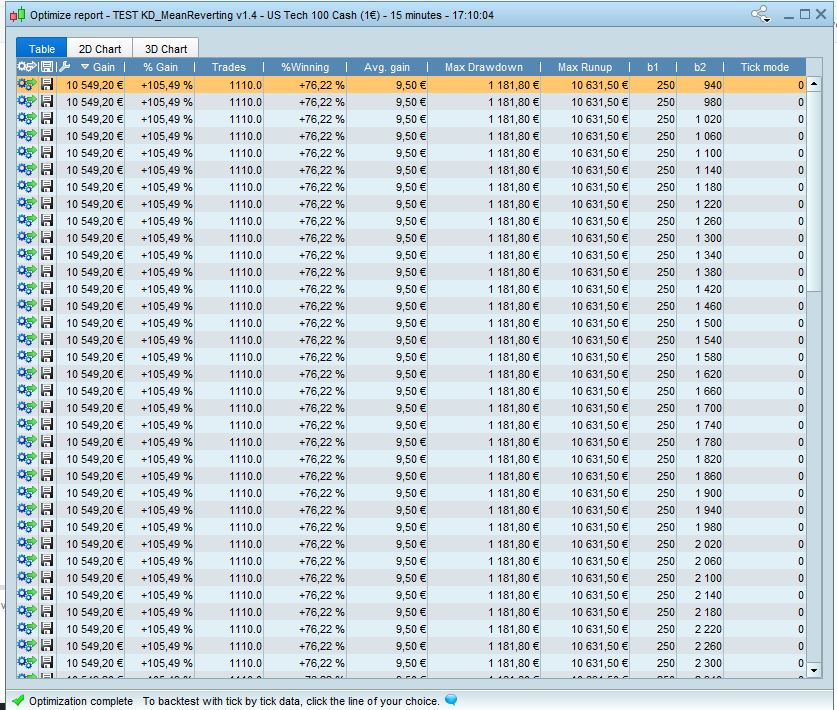The width and height of the screenshot is (837, 710).
Task: Gear-arrow icon in the b2 1 060 row
Action: click(27, 136)
